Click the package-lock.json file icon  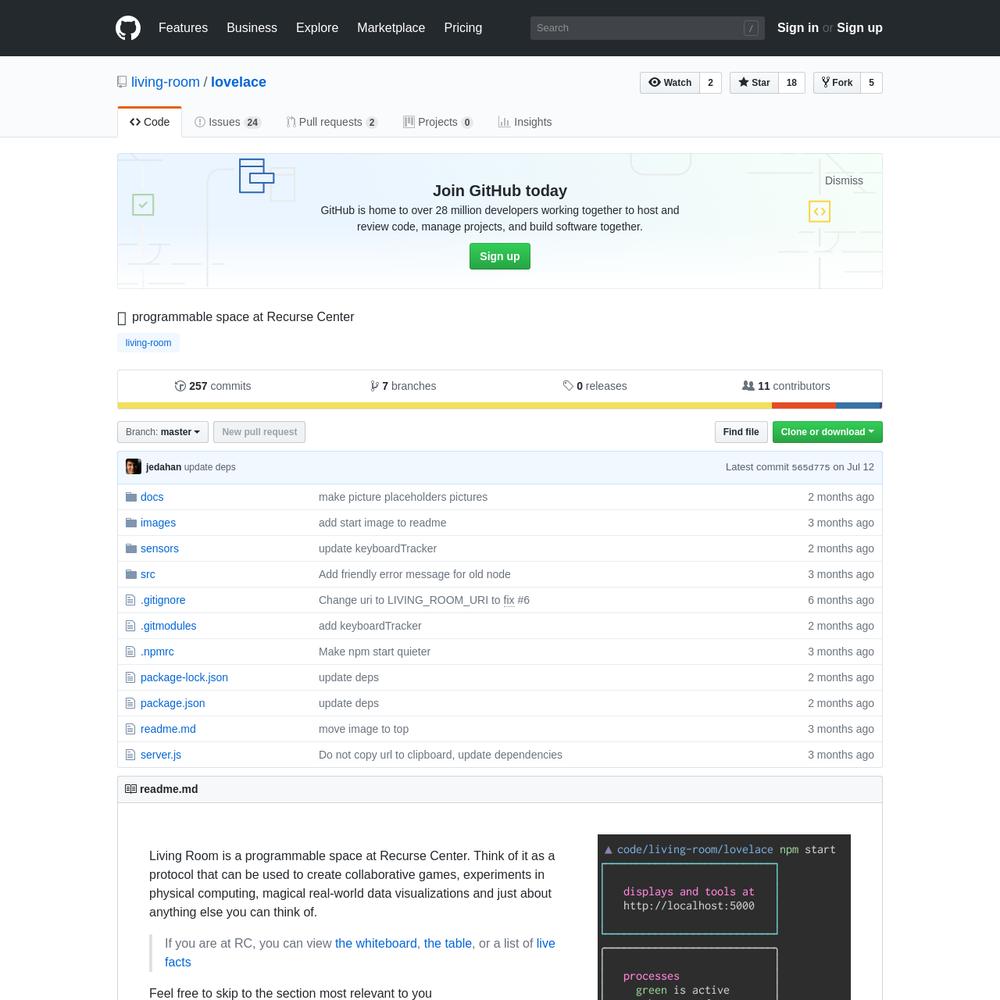click(x=130, y=677)
